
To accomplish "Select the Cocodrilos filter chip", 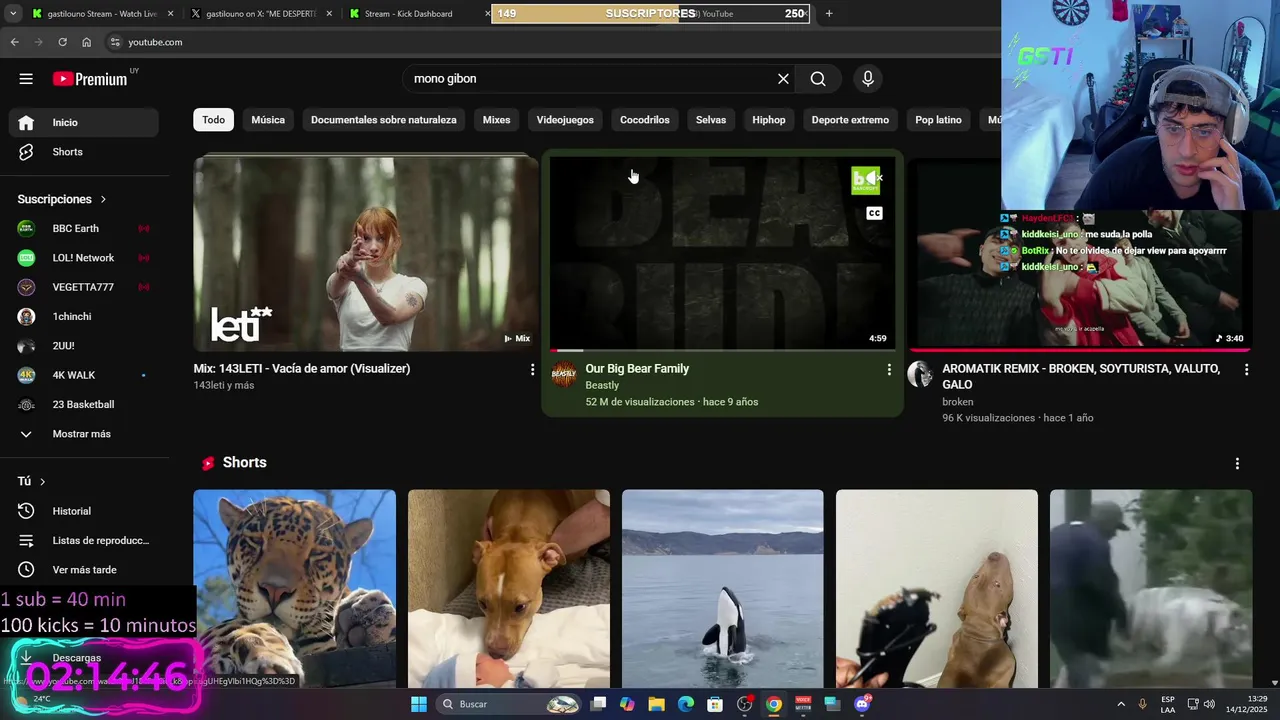I will pos(645,120).
